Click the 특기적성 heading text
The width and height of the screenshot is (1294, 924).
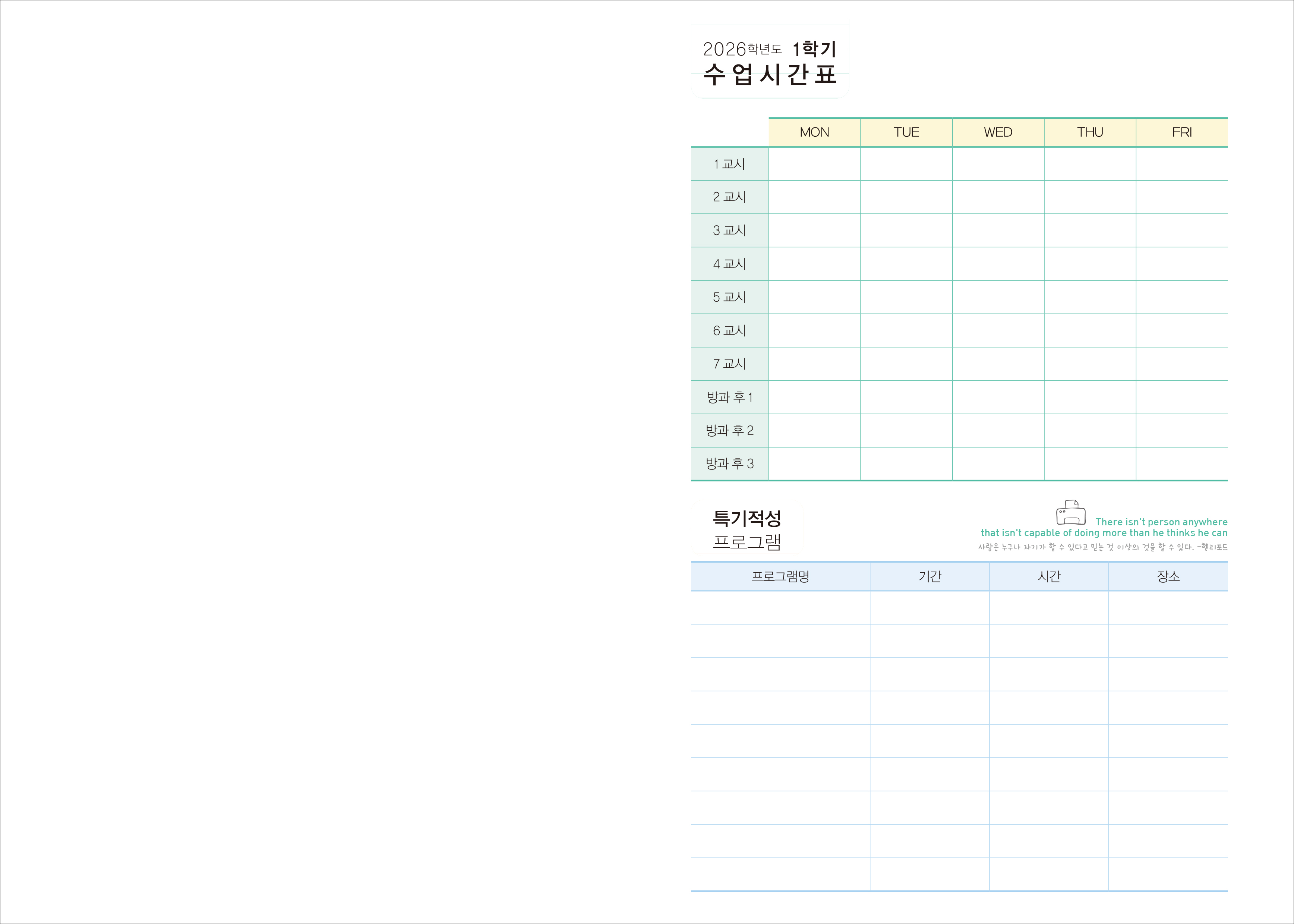tap(747, 518)
